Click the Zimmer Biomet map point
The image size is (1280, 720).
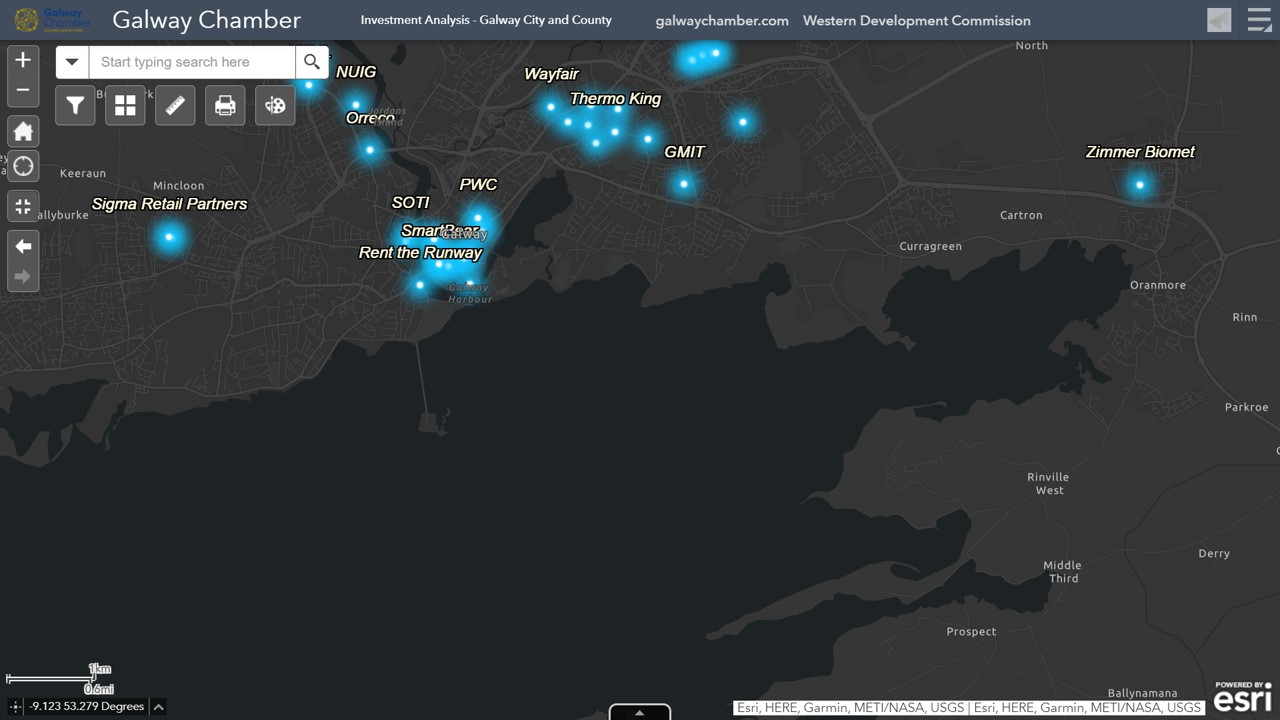tap(1139, 185)
